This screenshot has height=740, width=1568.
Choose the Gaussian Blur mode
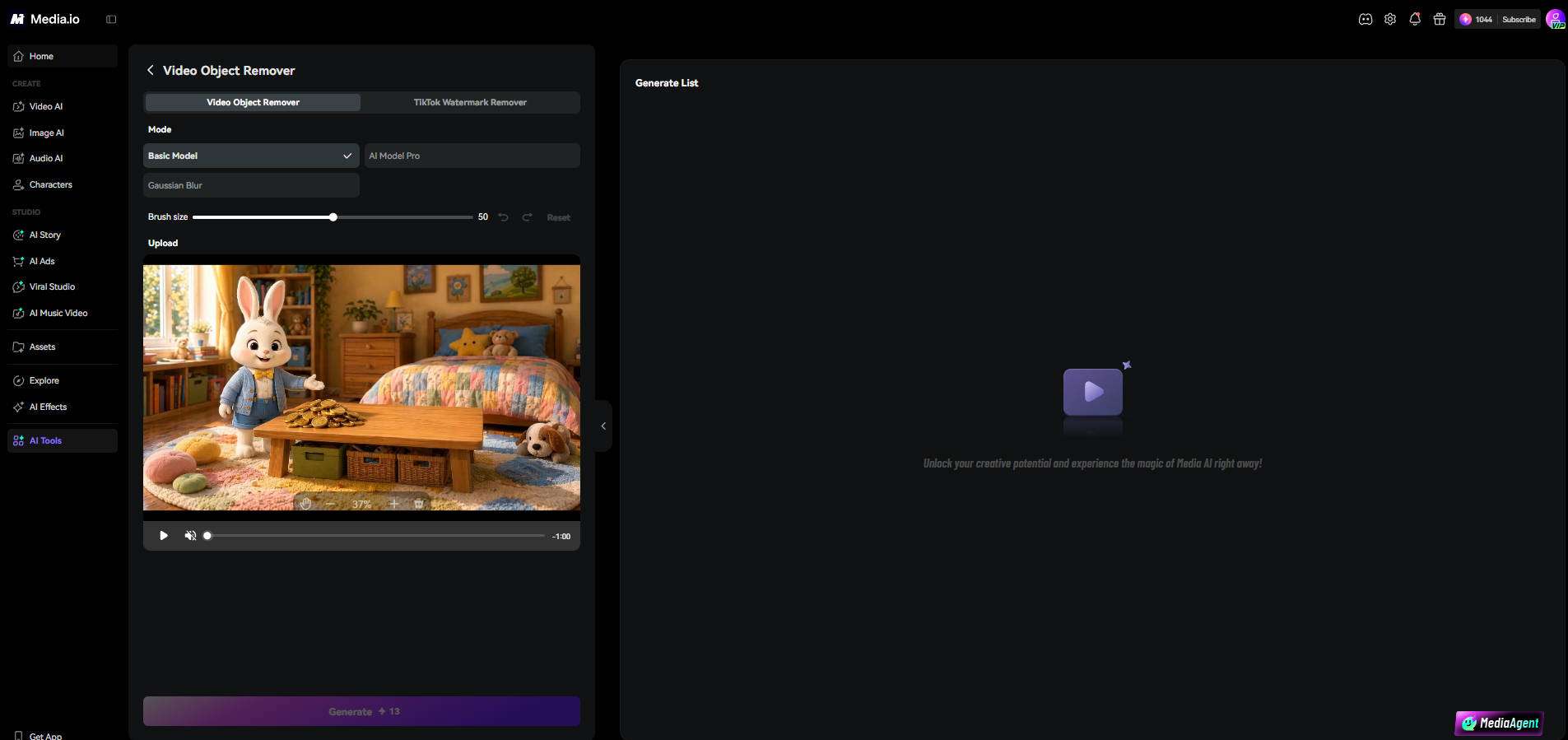click(251, 185)
